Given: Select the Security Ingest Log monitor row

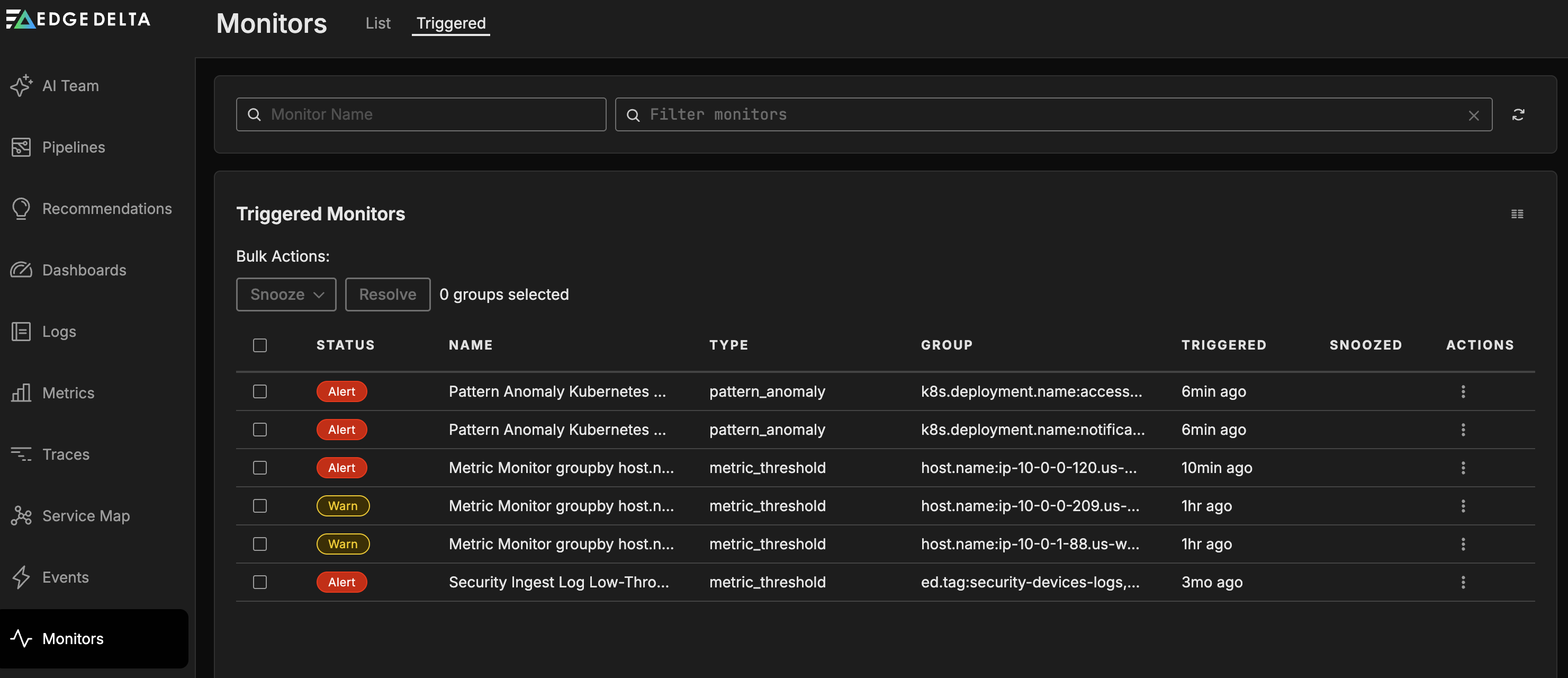Looking at the screenshot, I should [x=260, y=582].
